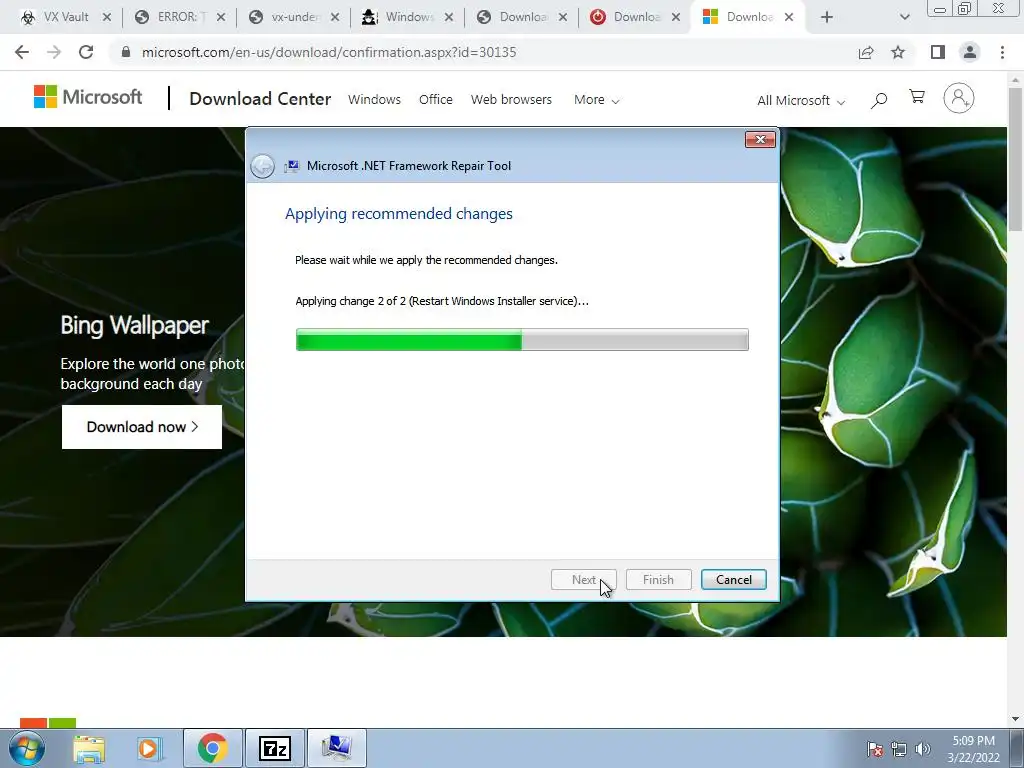Click the Microsoft logo
This screenshot has width=1024, height=768.
(88, 97)
